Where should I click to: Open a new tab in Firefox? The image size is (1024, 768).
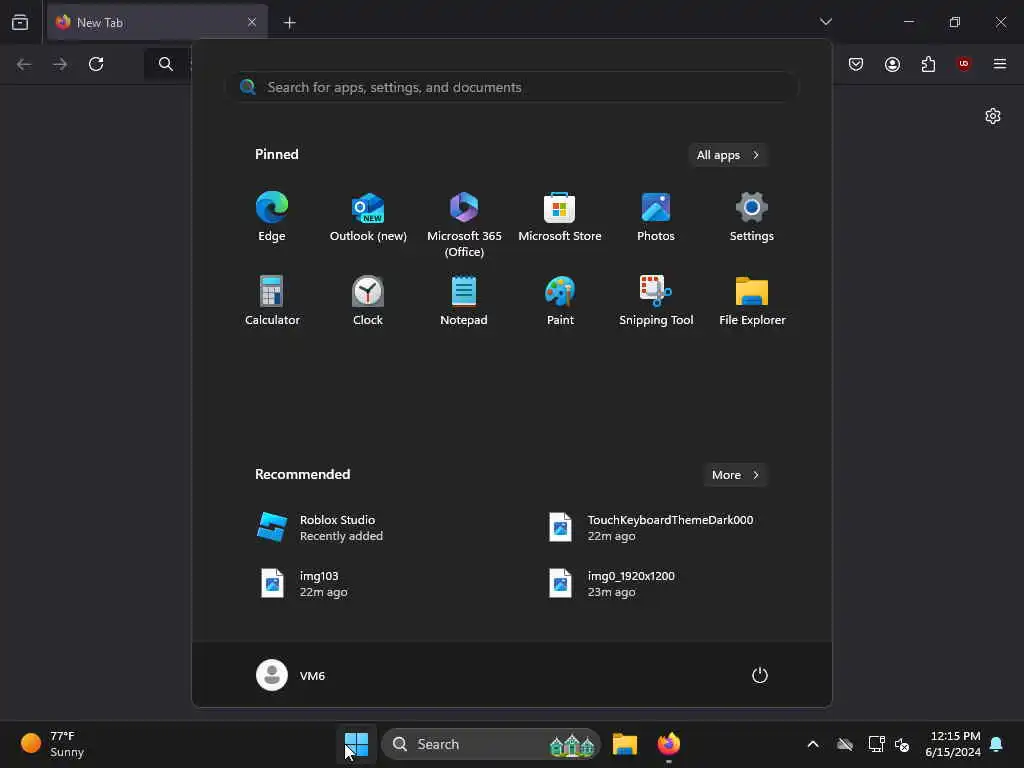[290, 22]
